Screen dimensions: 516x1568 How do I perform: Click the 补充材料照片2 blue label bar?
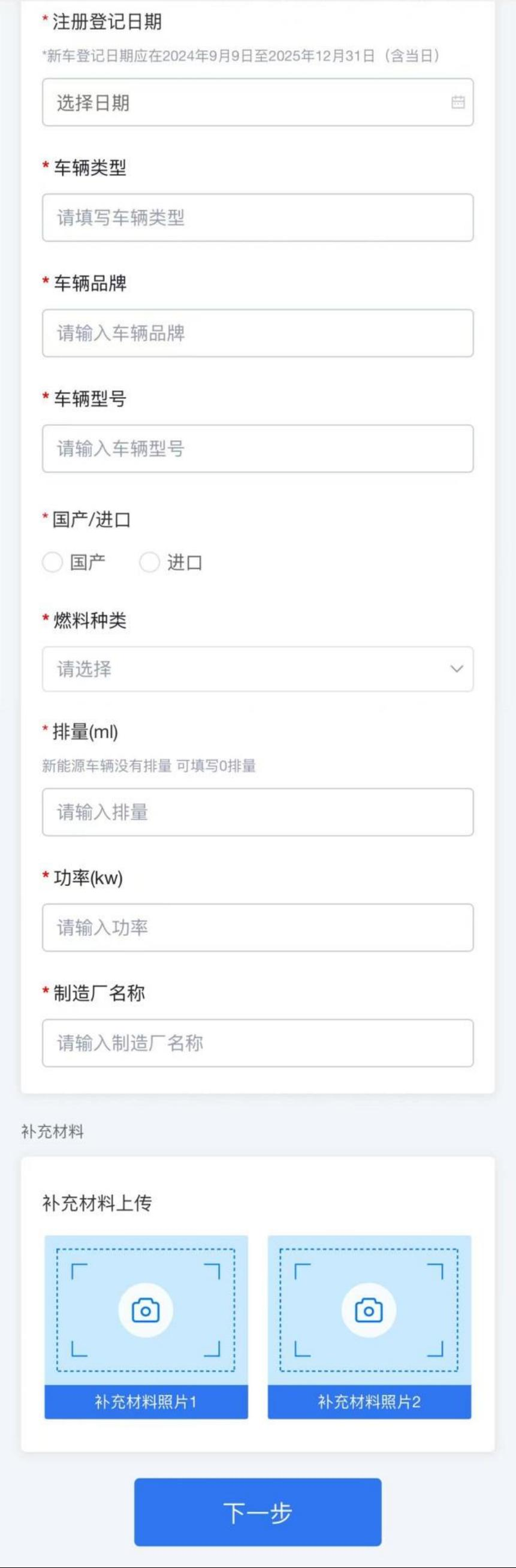(369, 1402)
